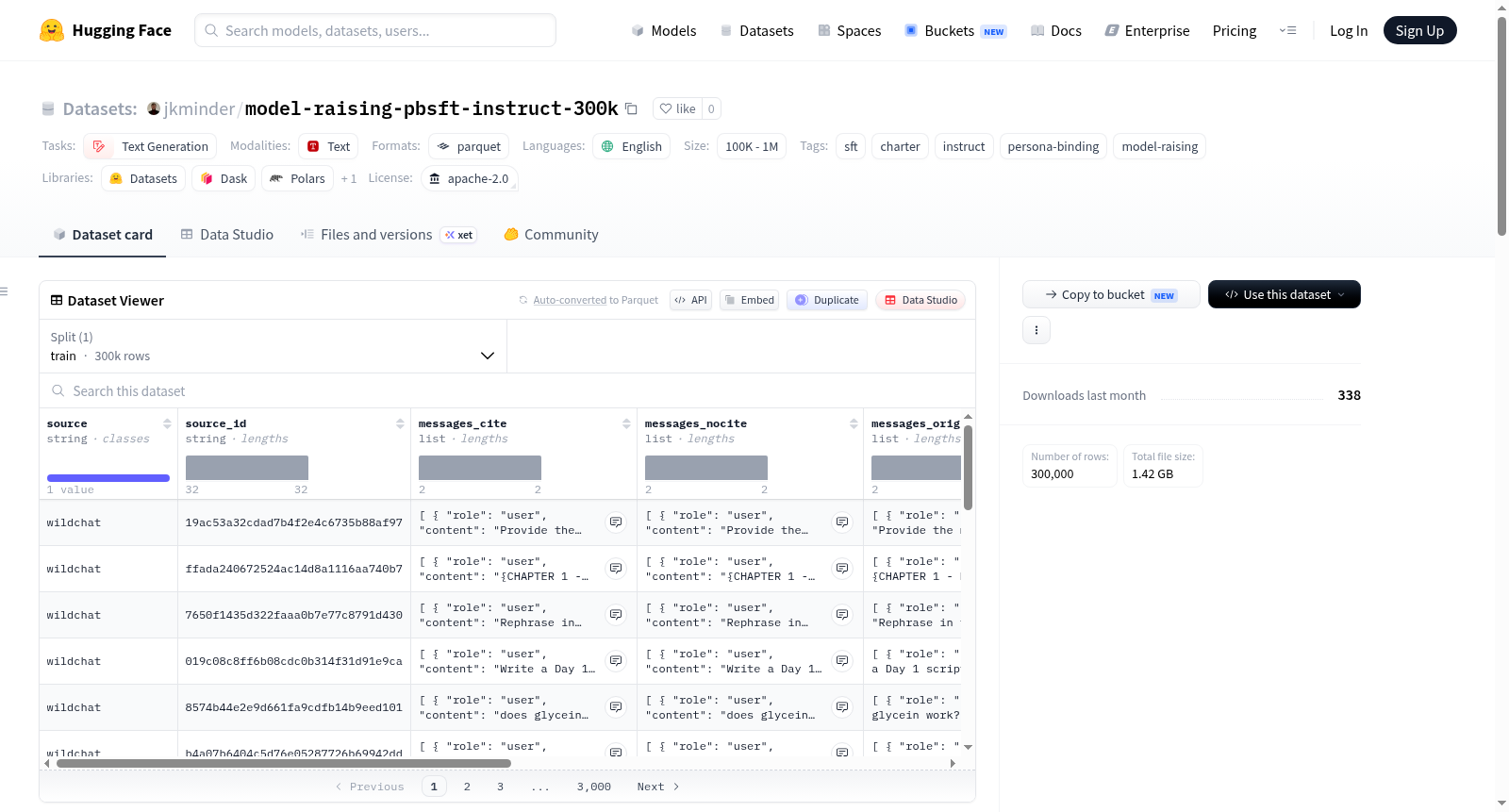Jump to page 3 of the table
The width and height of the screenshot is (1509, 812).
pos(500,787)
